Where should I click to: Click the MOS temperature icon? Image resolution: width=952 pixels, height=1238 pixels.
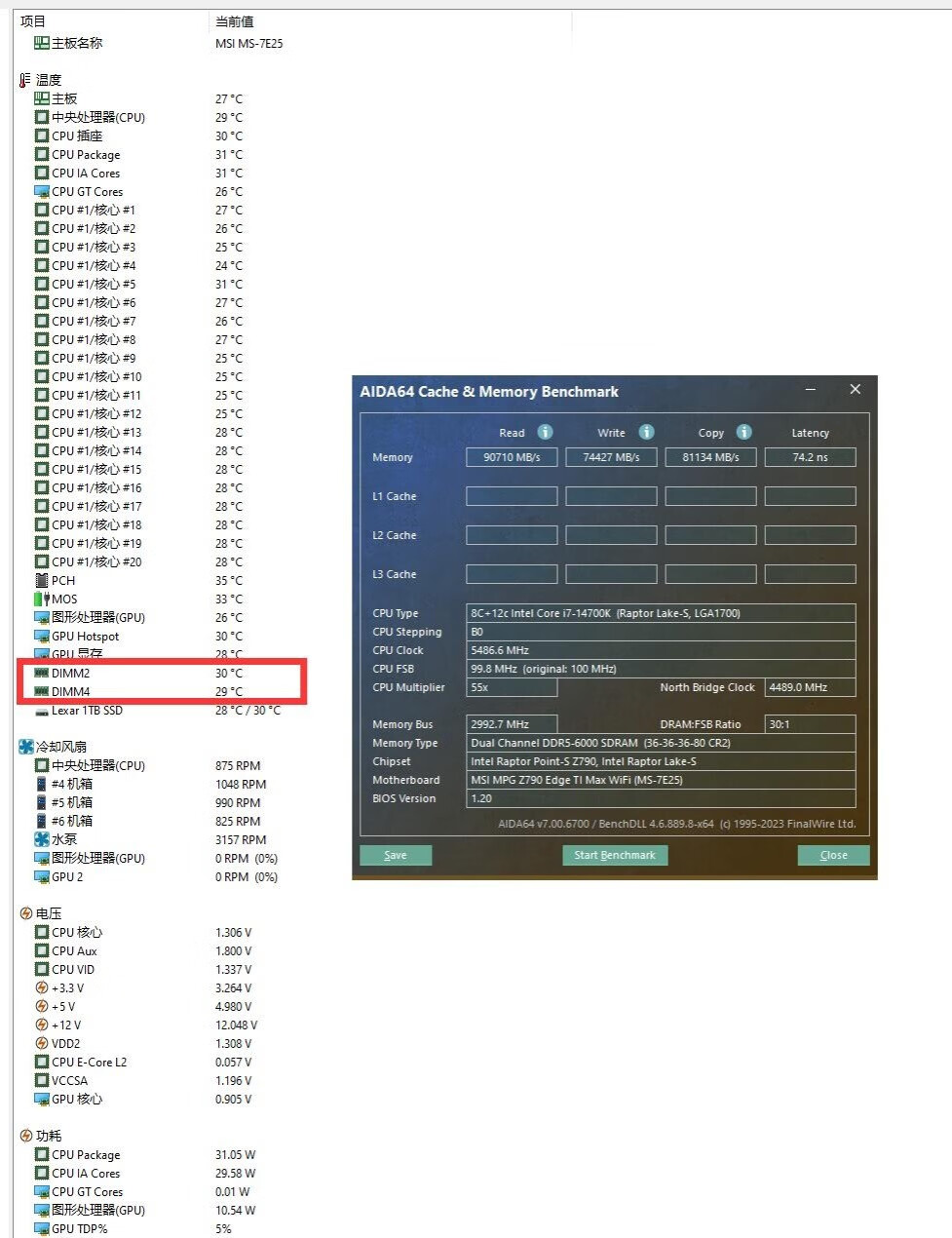coord(42,600)
